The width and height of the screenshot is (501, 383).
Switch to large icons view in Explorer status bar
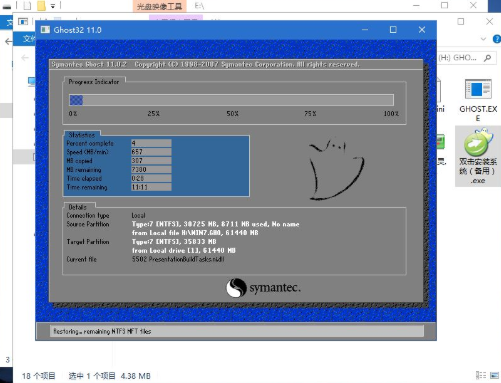495,375
